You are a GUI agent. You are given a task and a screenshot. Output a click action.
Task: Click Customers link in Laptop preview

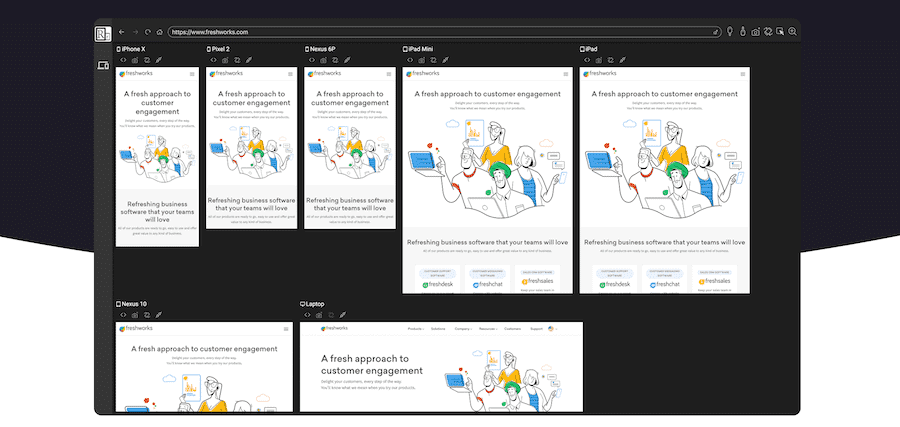coord(512,328)
